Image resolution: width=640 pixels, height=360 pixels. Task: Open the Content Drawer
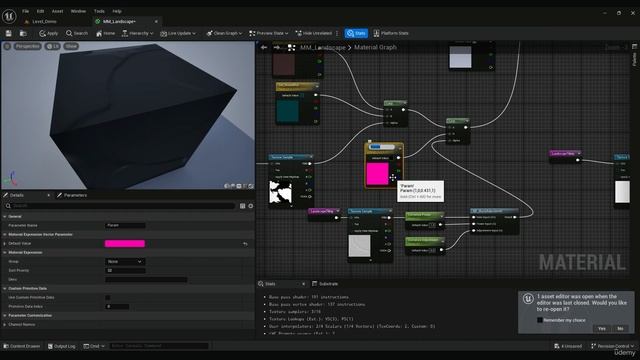(x=22, y=346)
